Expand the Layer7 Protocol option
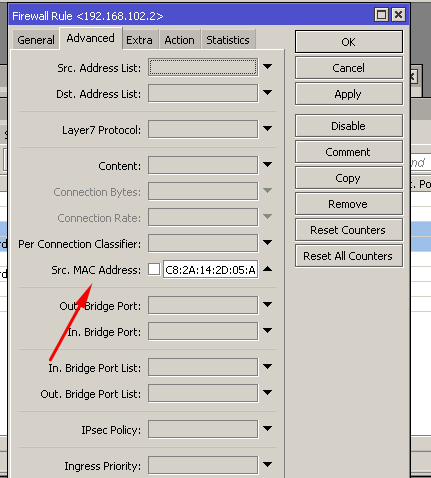Image resolution: width=431 pixels, height=478 pixels. click(267, 129)
